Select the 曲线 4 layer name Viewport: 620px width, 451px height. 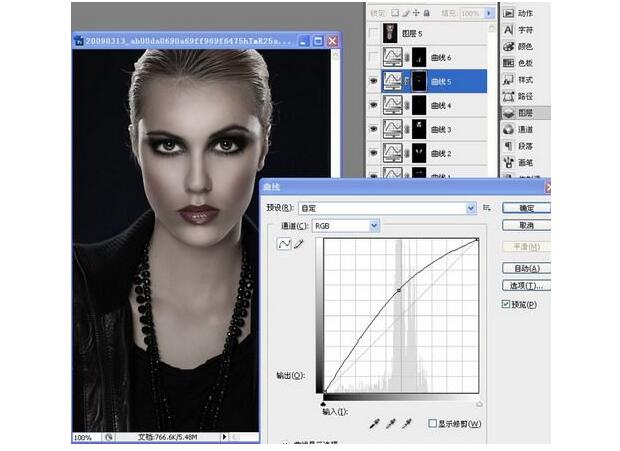point(441,106)
